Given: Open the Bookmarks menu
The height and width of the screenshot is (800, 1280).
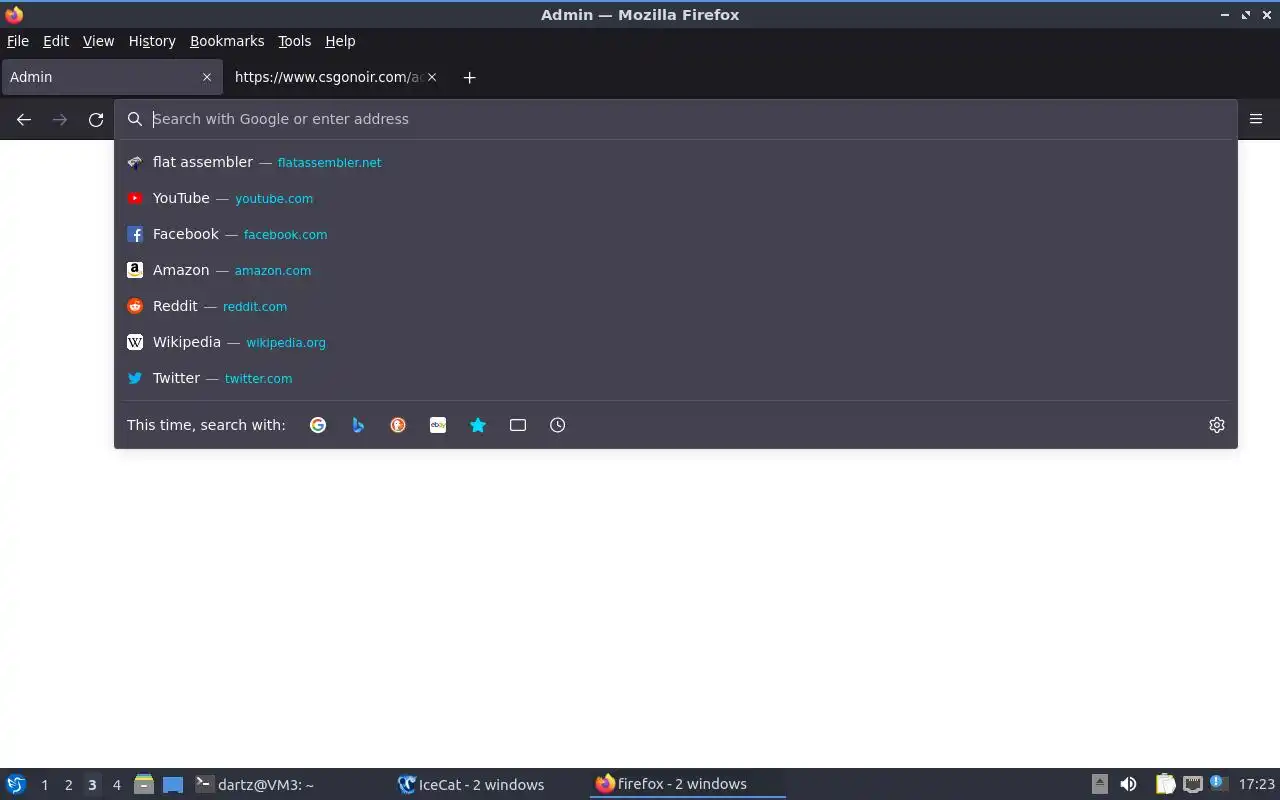Looking at the screenshot, I should click(227, 41).
